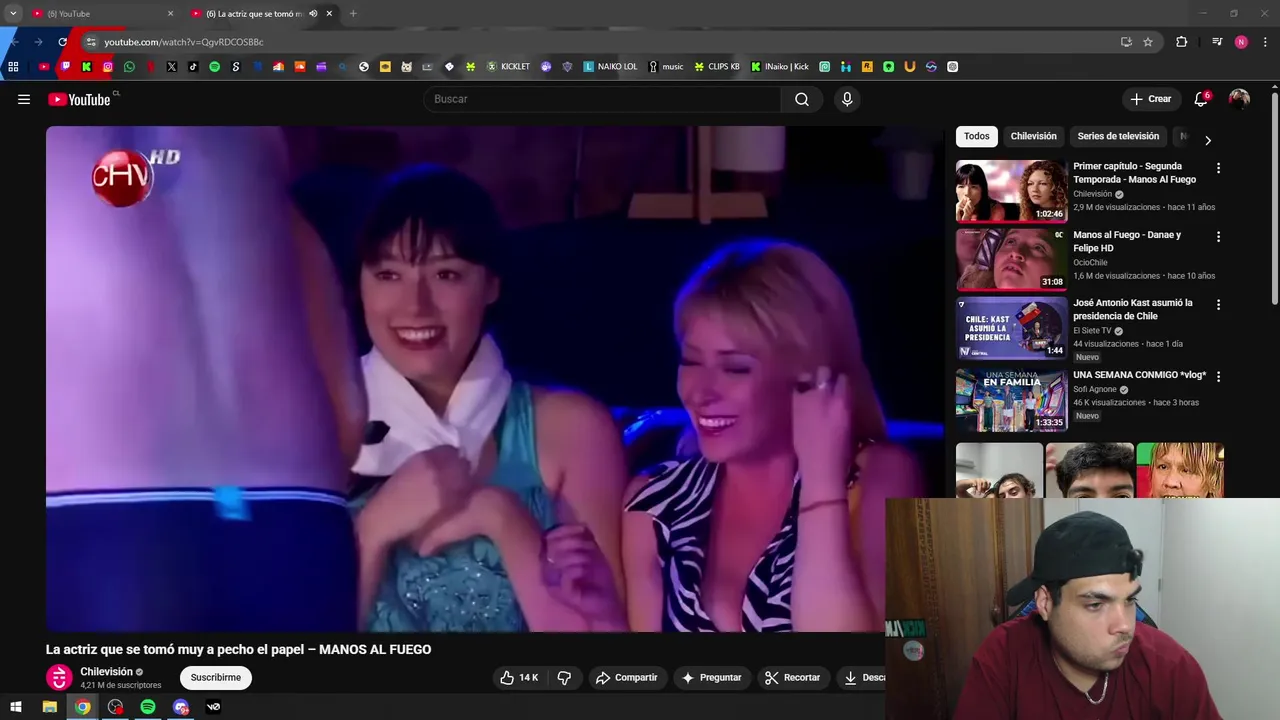The image size is (1280, 720).
Task: Click the Chilevisión channel name link
Action: point(106,672)
